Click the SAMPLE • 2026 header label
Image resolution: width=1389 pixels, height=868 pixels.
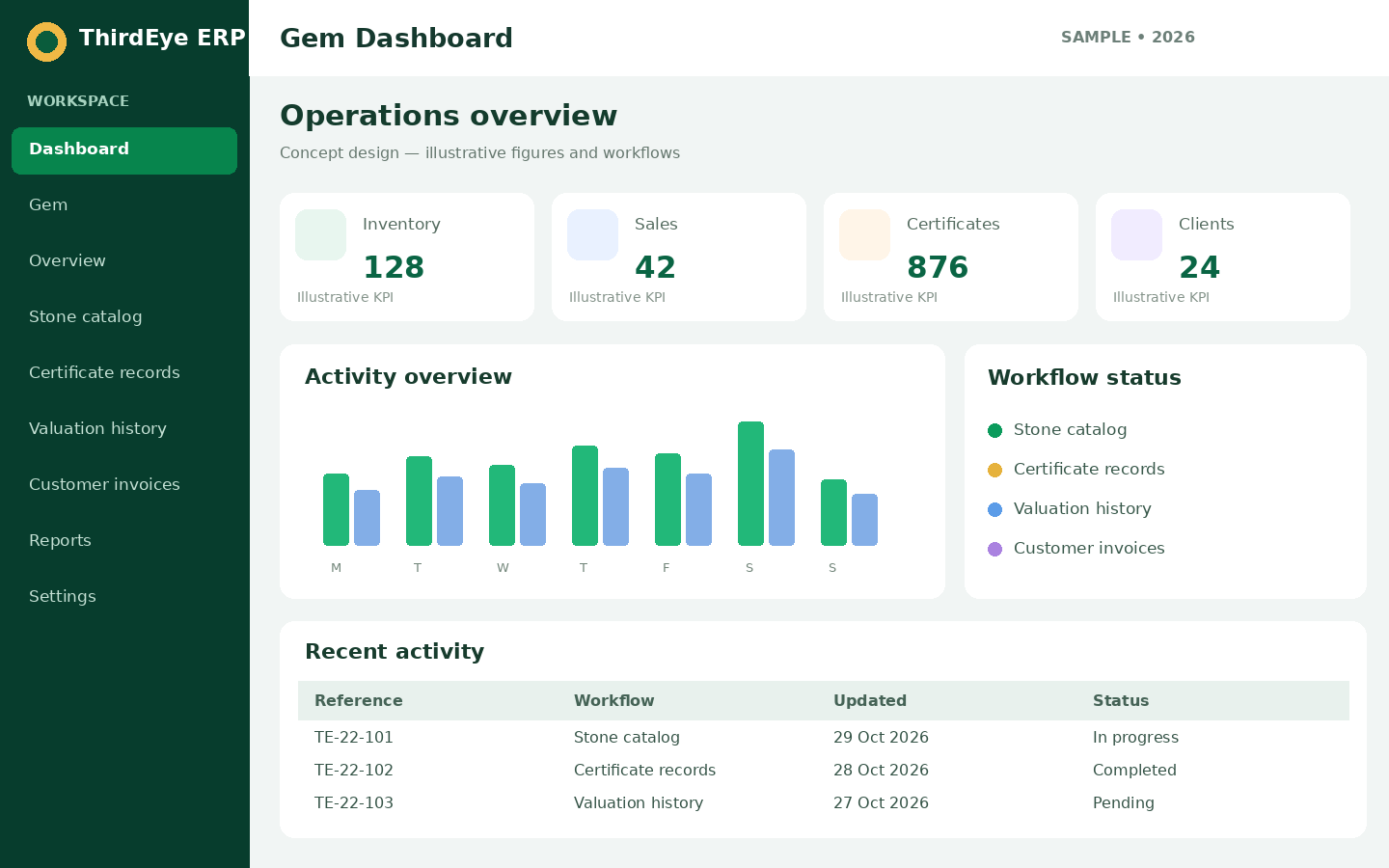(1128, 38)
